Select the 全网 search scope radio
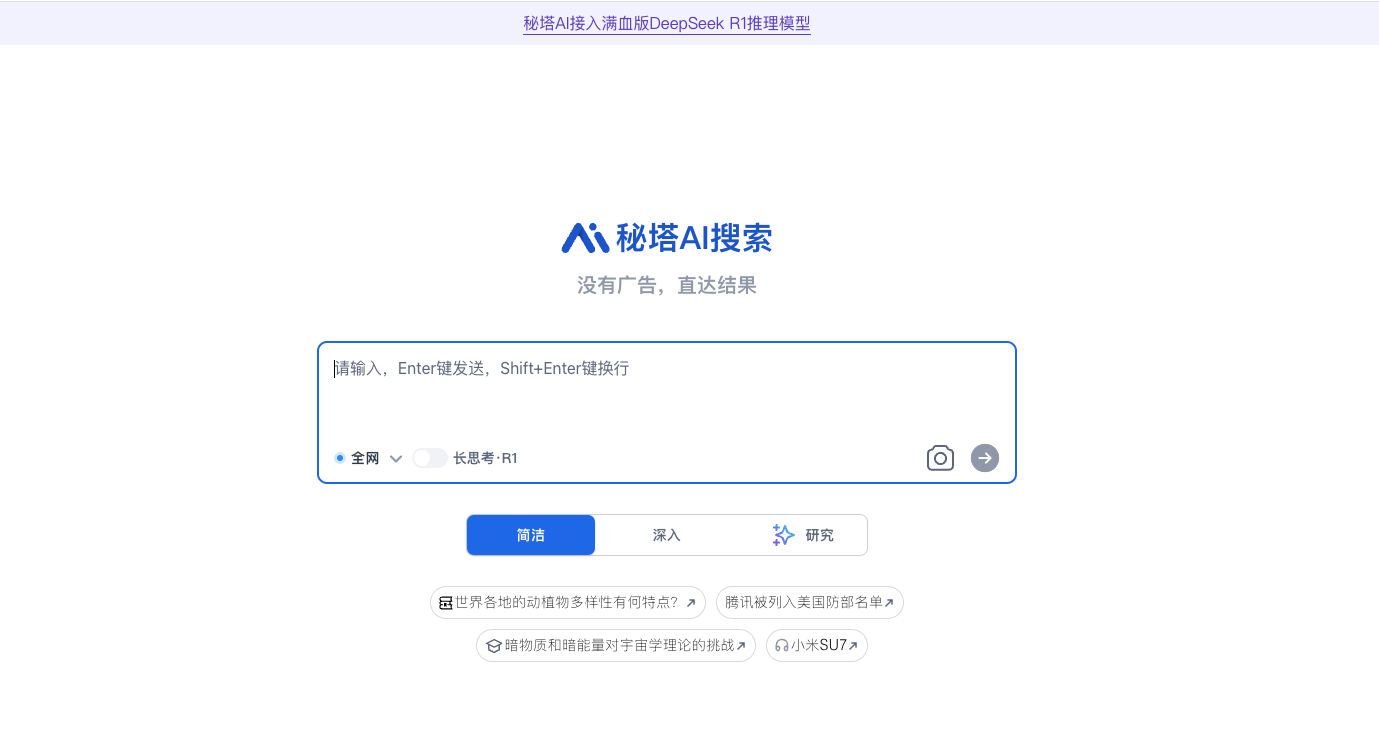The image size is (1379, 746). 340,458
